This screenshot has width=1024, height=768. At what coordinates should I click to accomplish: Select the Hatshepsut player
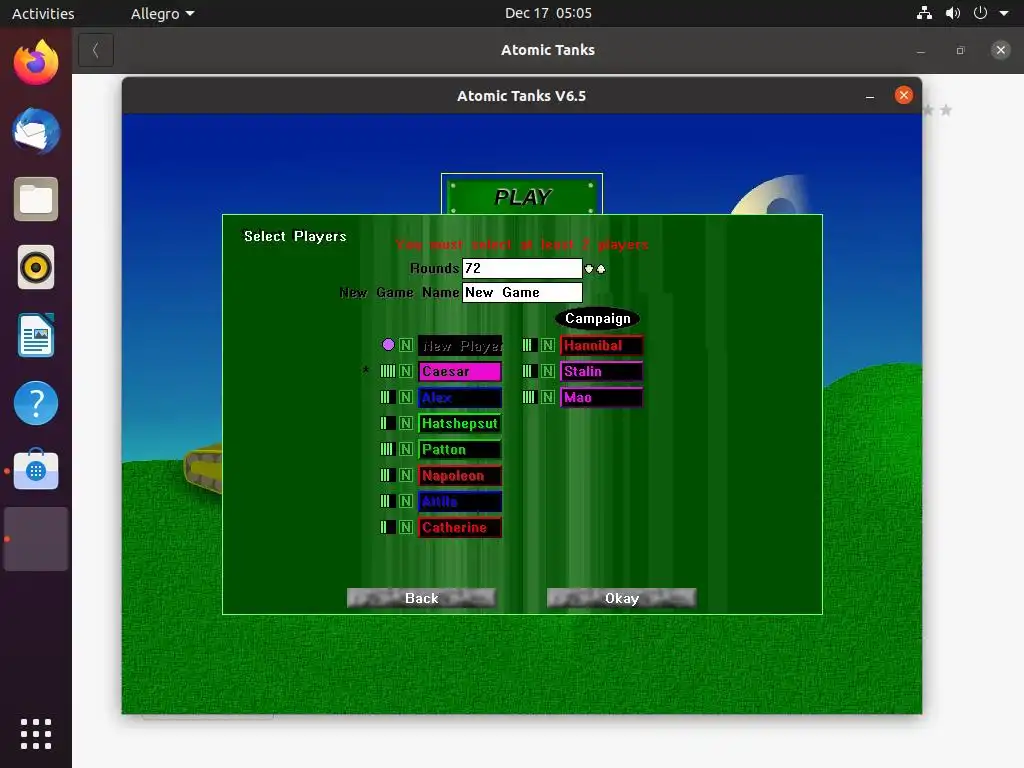(x=460, y=423)
